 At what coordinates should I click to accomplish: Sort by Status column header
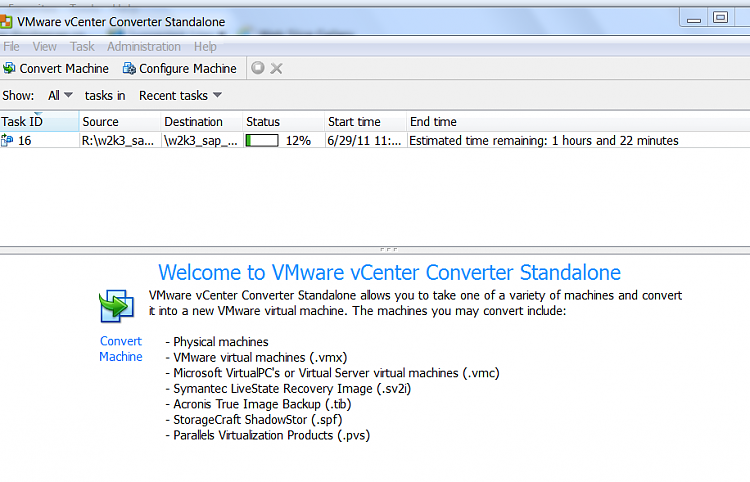(x=284, y=121)
